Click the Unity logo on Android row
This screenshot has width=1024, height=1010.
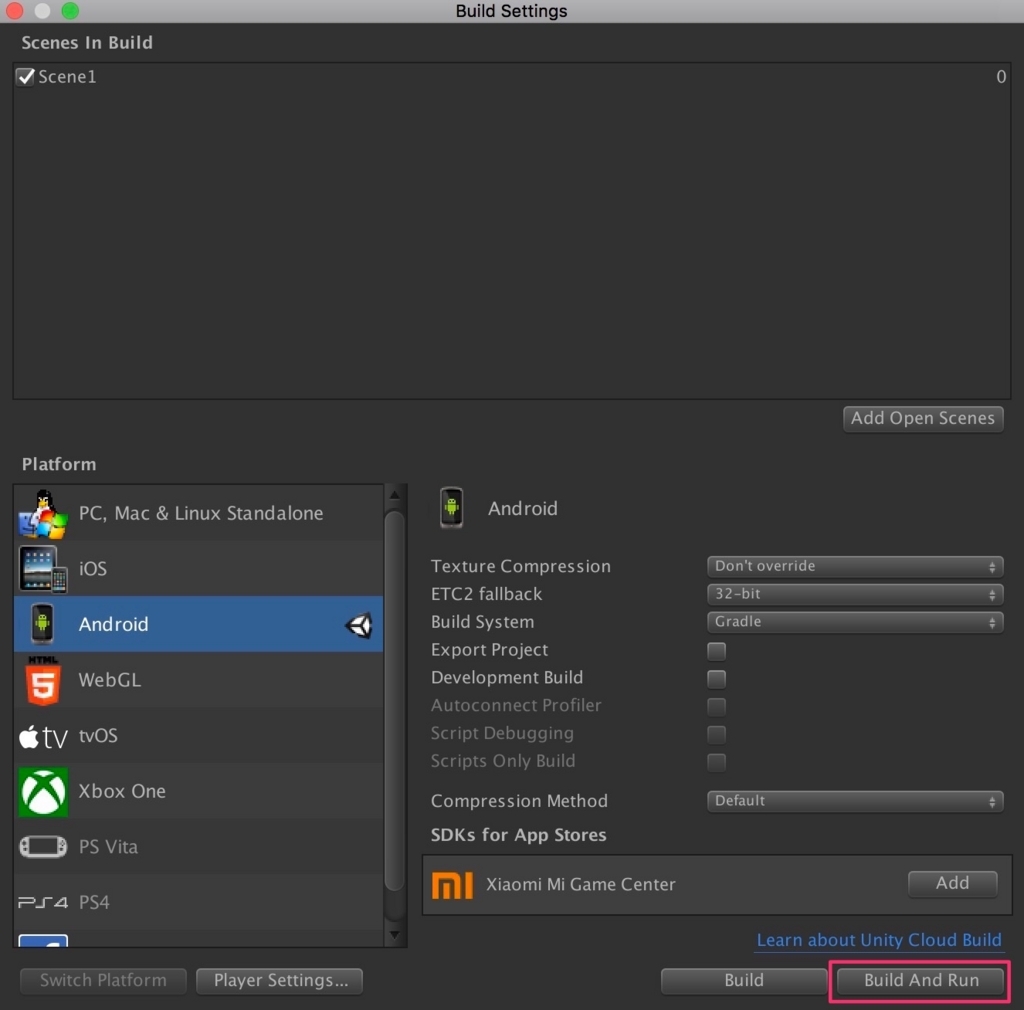point(359,625)
